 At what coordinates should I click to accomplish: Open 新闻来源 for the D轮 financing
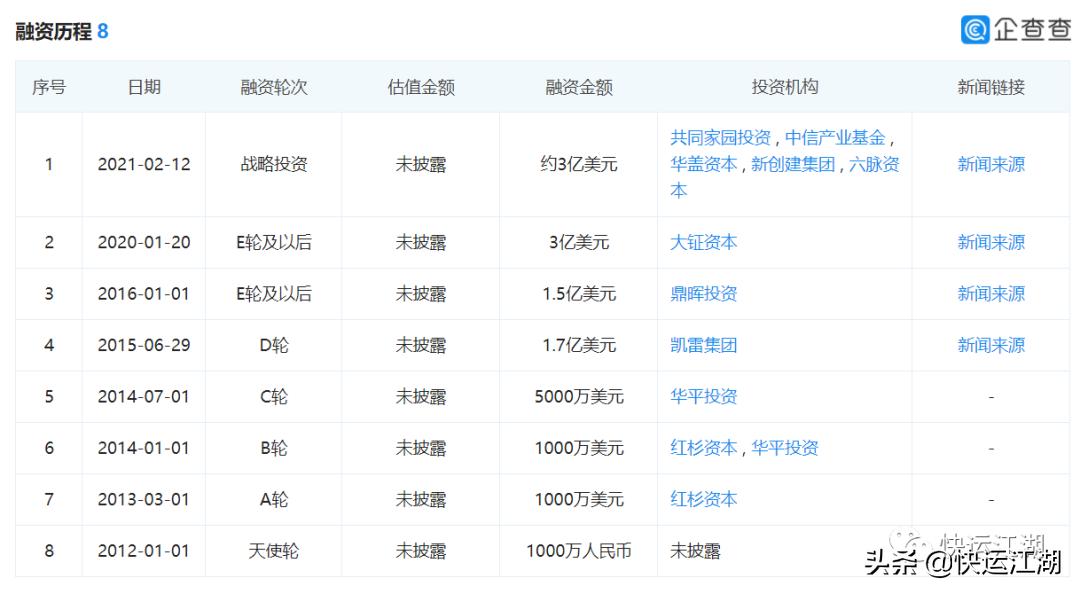click(991, 345)
